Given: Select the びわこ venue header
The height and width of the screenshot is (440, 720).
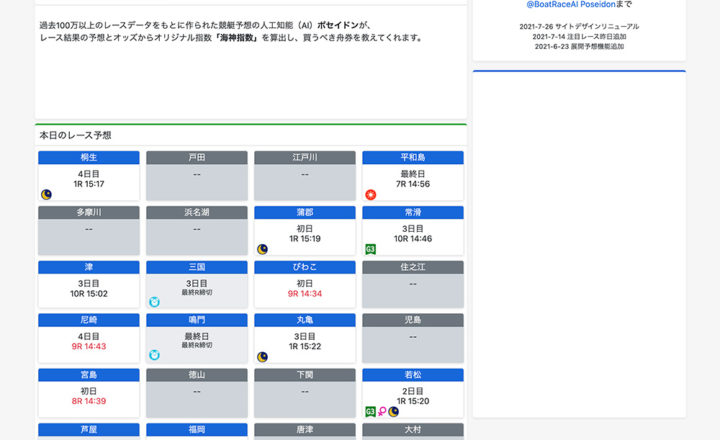Looking at the screenshot, I should pos(305,267).
